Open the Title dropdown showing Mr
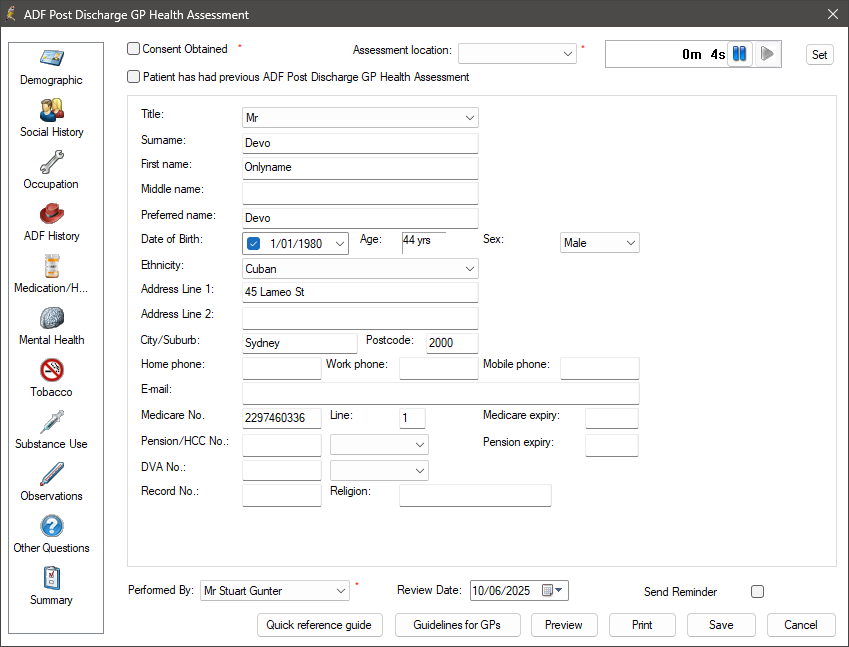 click(360, 117)
